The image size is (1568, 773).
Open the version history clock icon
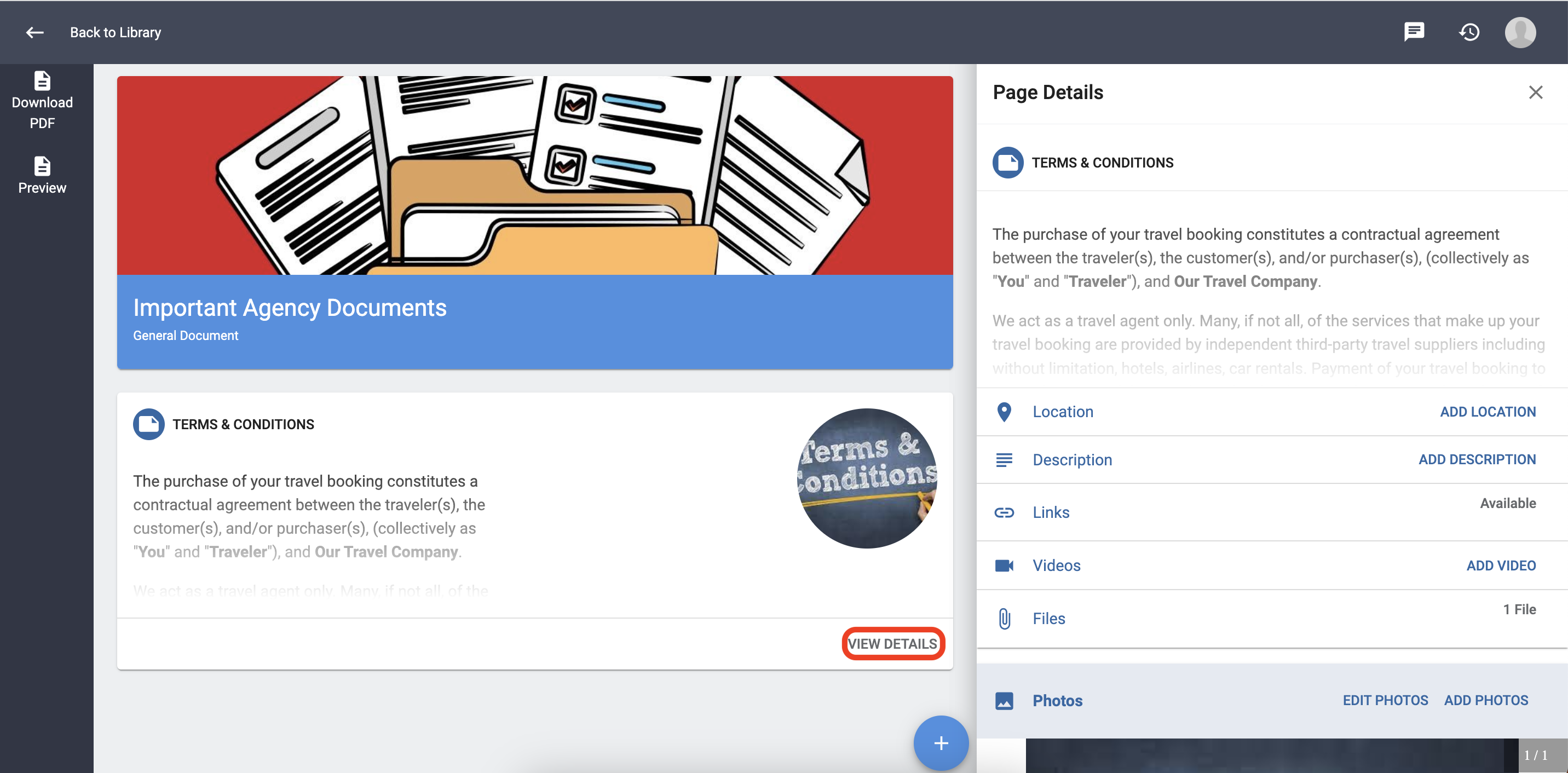click(1469, 32)
